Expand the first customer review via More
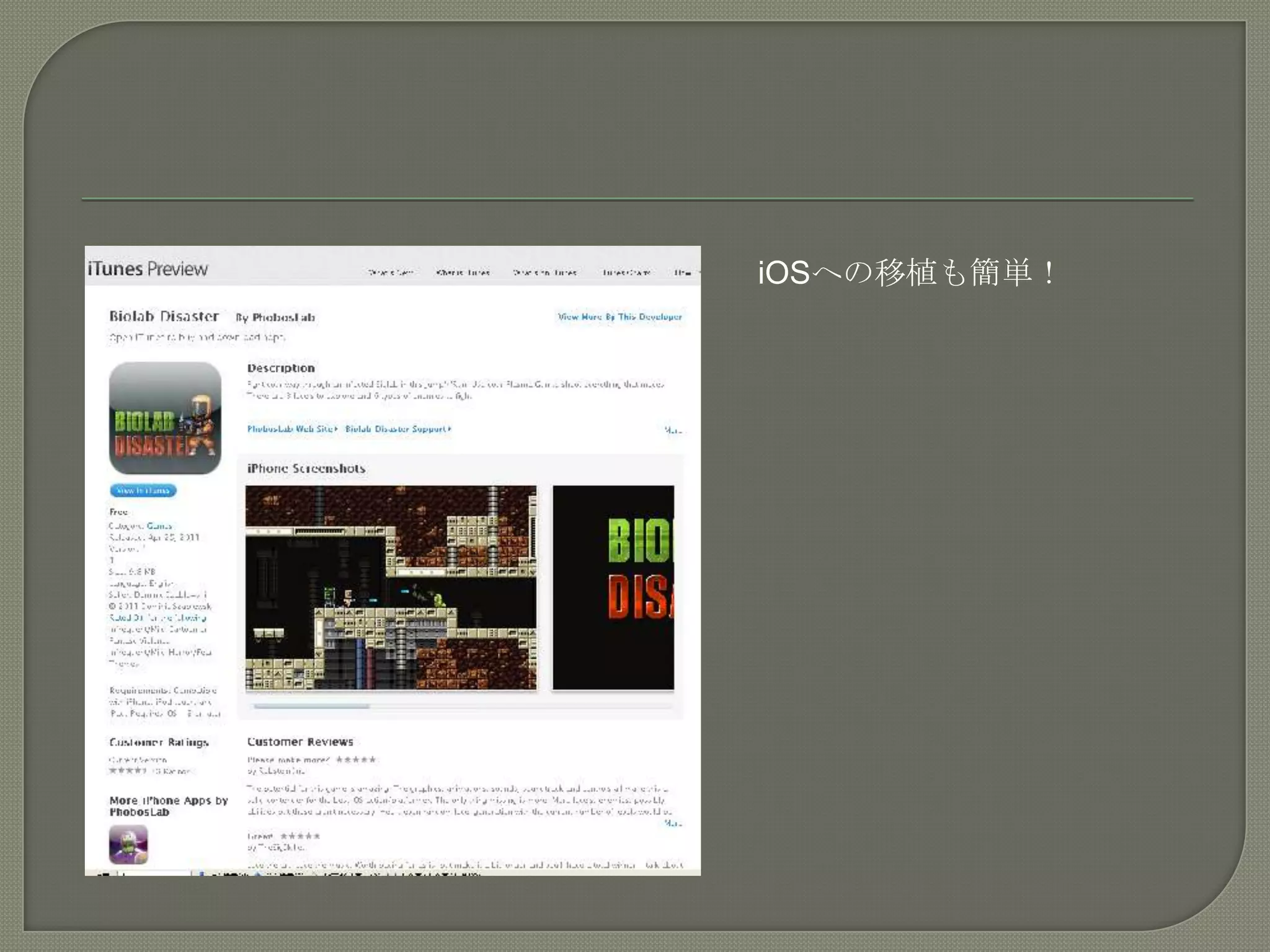The width and height of the screenshot is (1270, 952). coord(673,824)
